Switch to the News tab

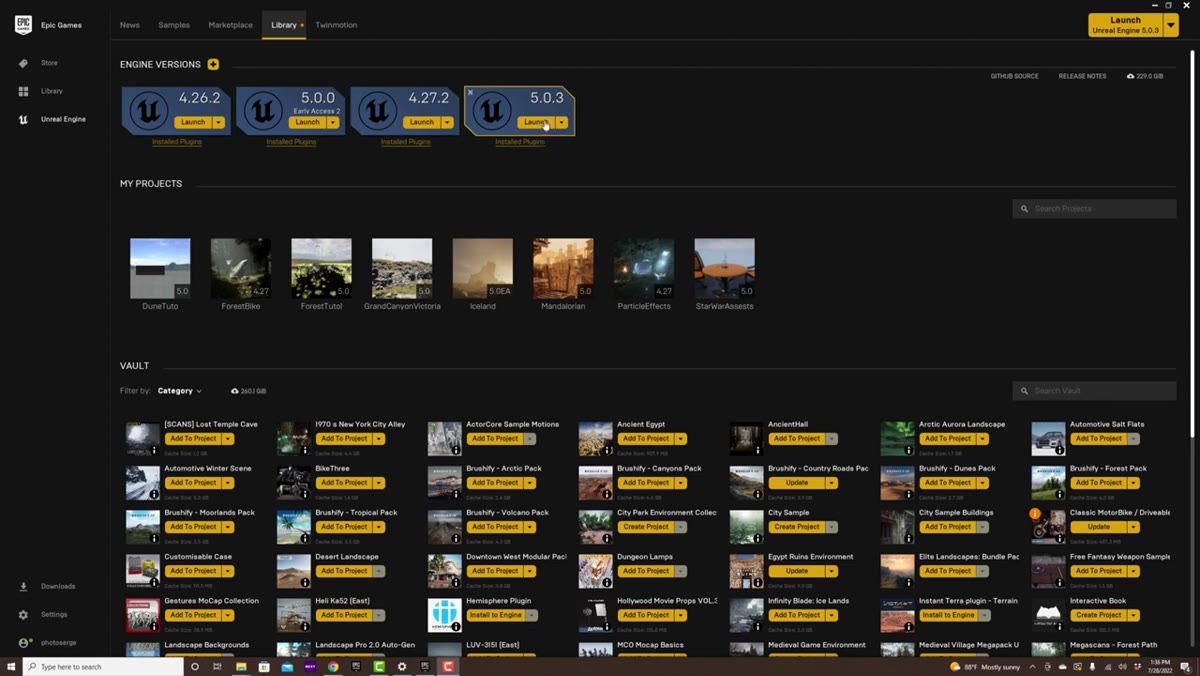[x=130, y=25]
